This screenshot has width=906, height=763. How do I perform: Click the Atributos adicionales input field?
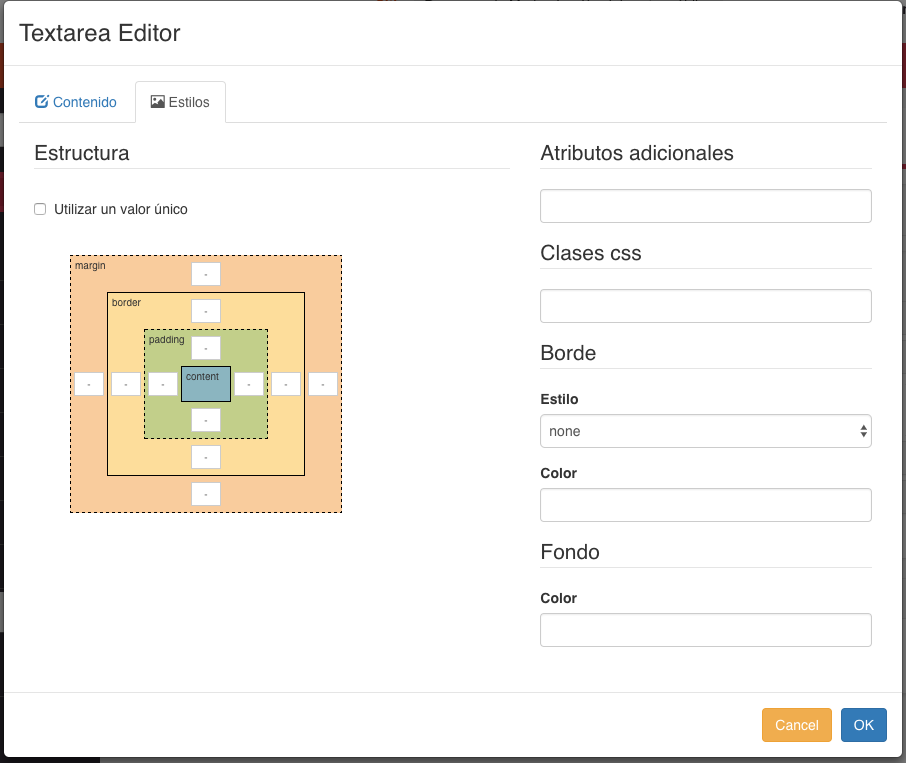click(x=706, y=206)
